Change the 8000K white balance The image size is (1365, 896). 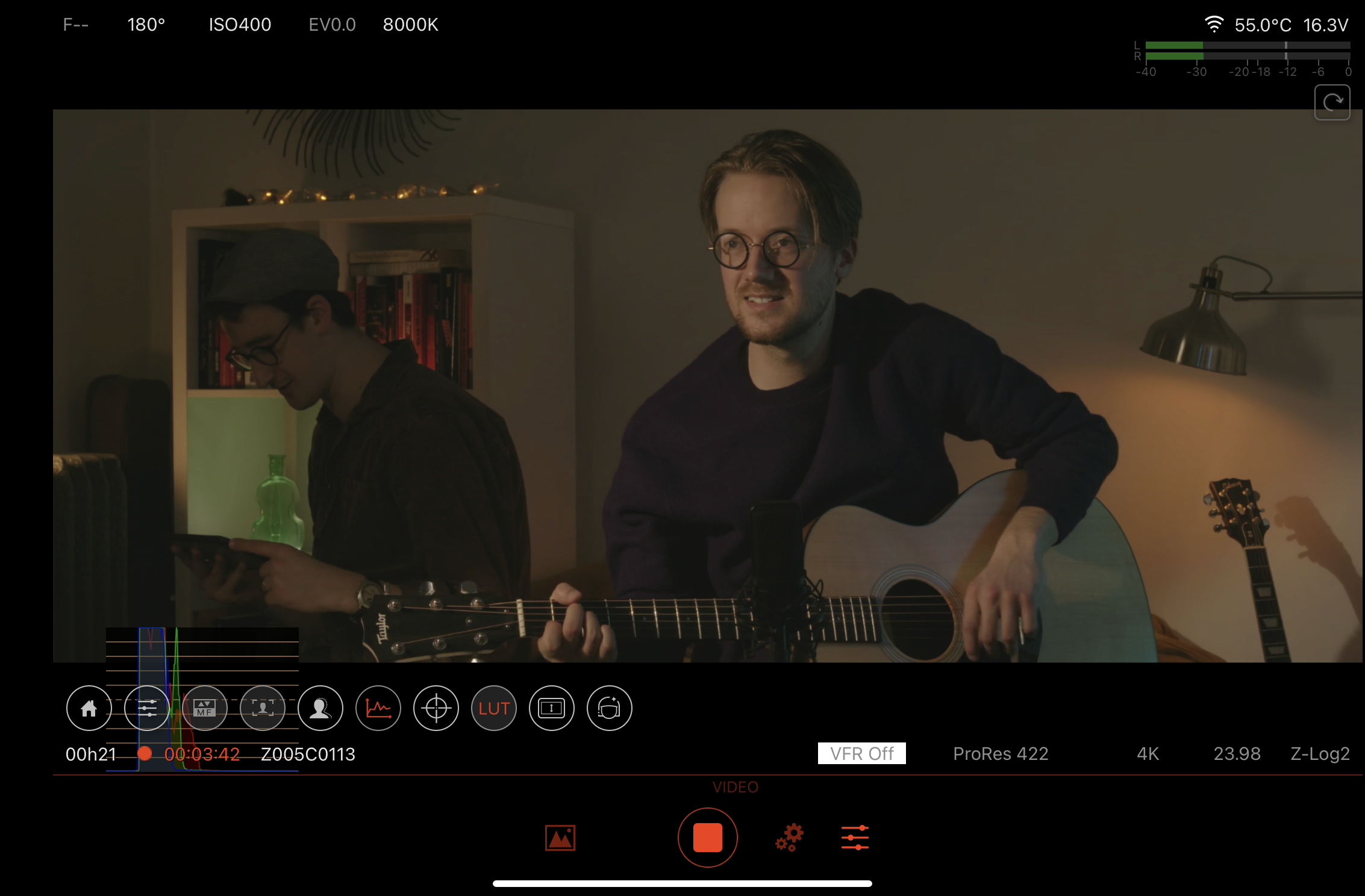[x=411, y=25]
